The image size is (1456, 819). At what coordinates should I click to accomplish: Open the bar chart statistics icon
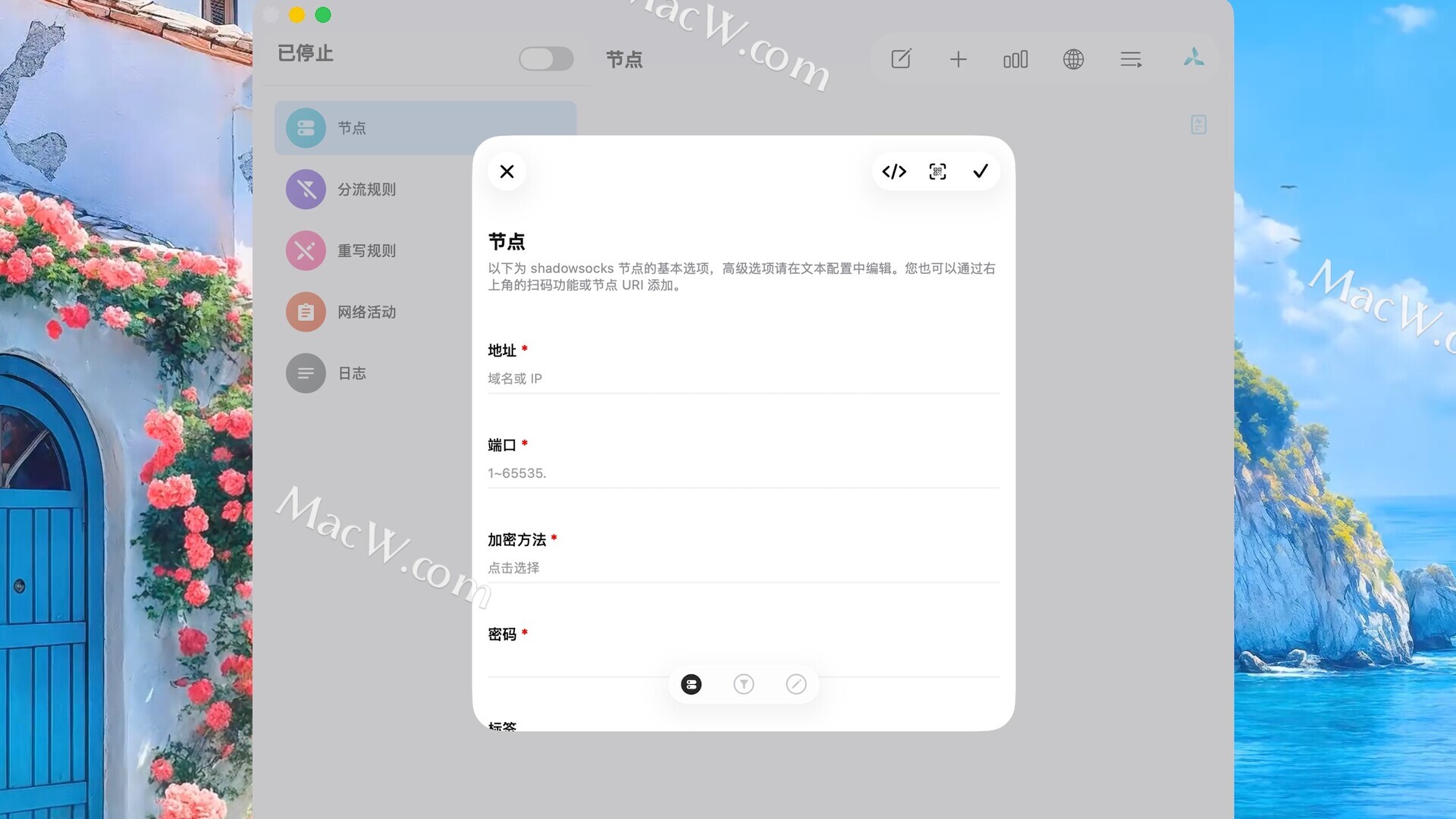click(1015, 59)
